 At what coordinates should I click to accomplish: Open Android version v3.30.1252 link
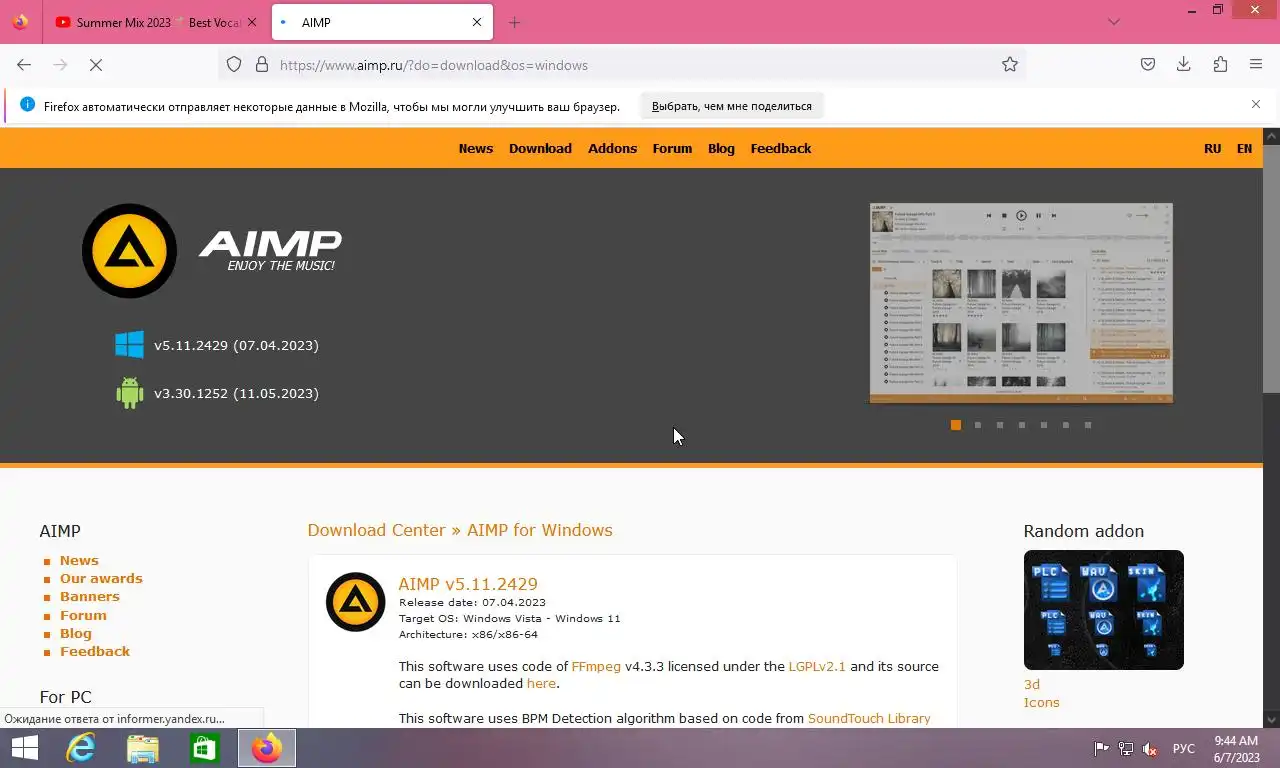236,393
